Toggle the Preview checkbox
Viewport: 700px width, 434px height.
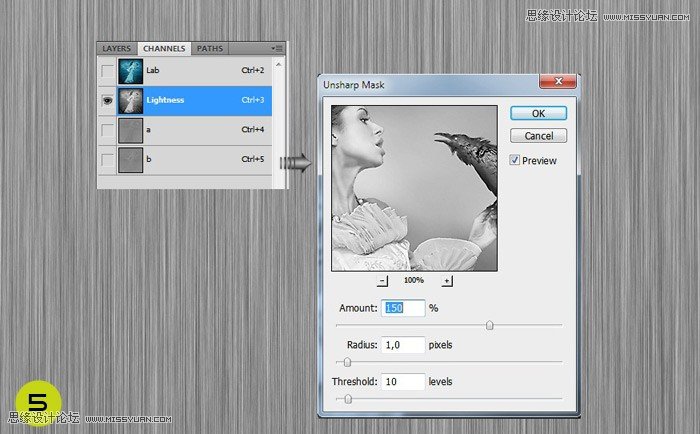[515, 160]
